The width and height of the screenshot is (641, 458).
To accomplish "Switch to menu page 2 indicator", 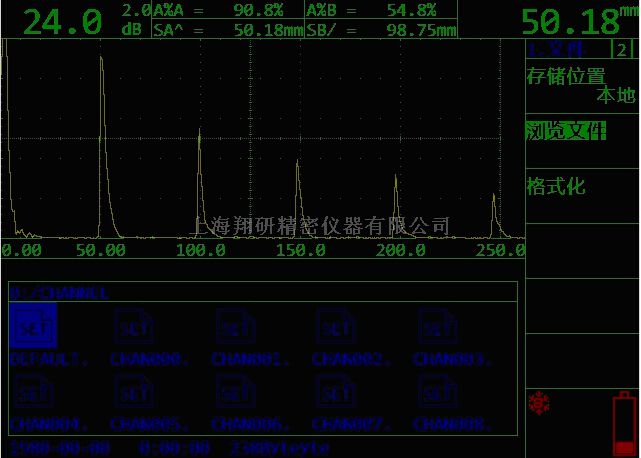I will click(x=621, y=50).
